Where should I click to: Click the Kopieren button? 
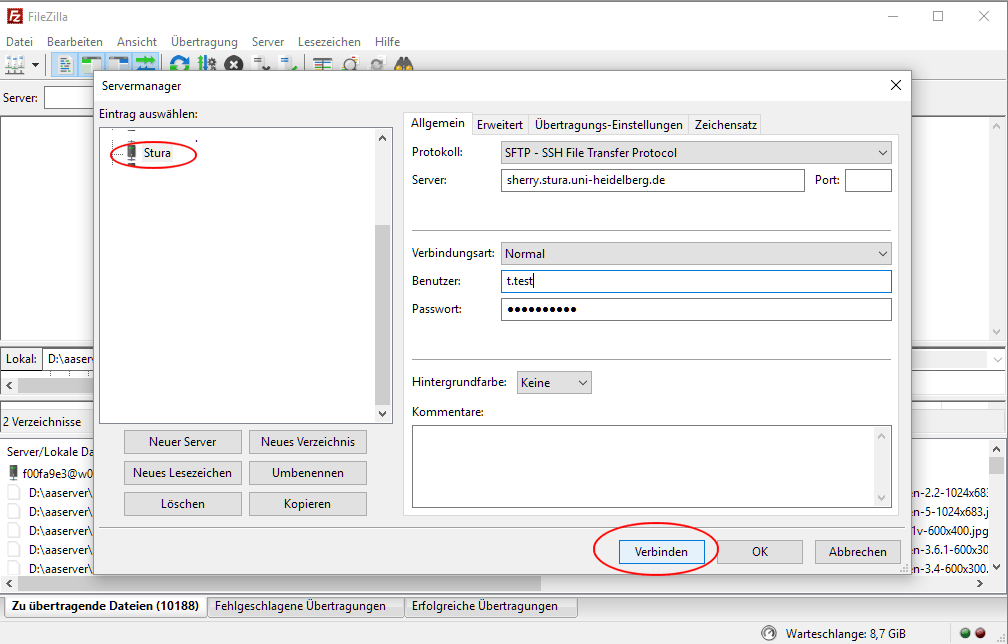click(x=308, y=504)
